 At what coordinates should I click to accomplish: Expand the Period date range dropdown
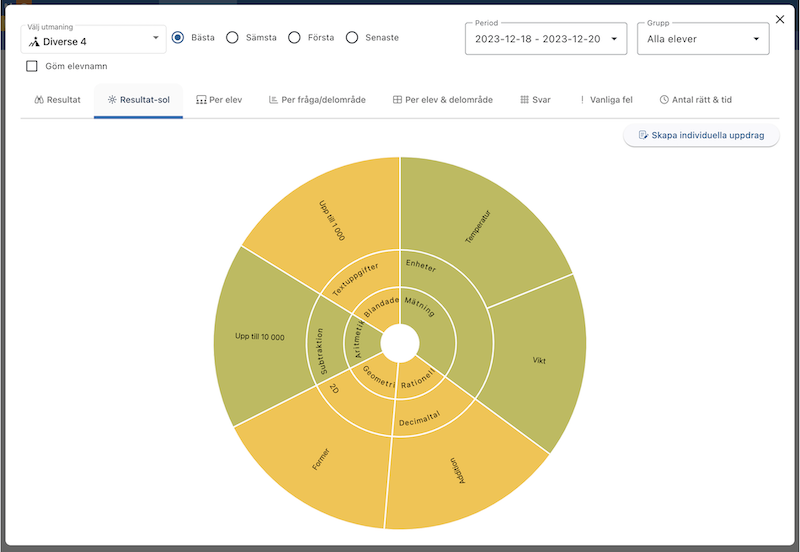[545, 39]
